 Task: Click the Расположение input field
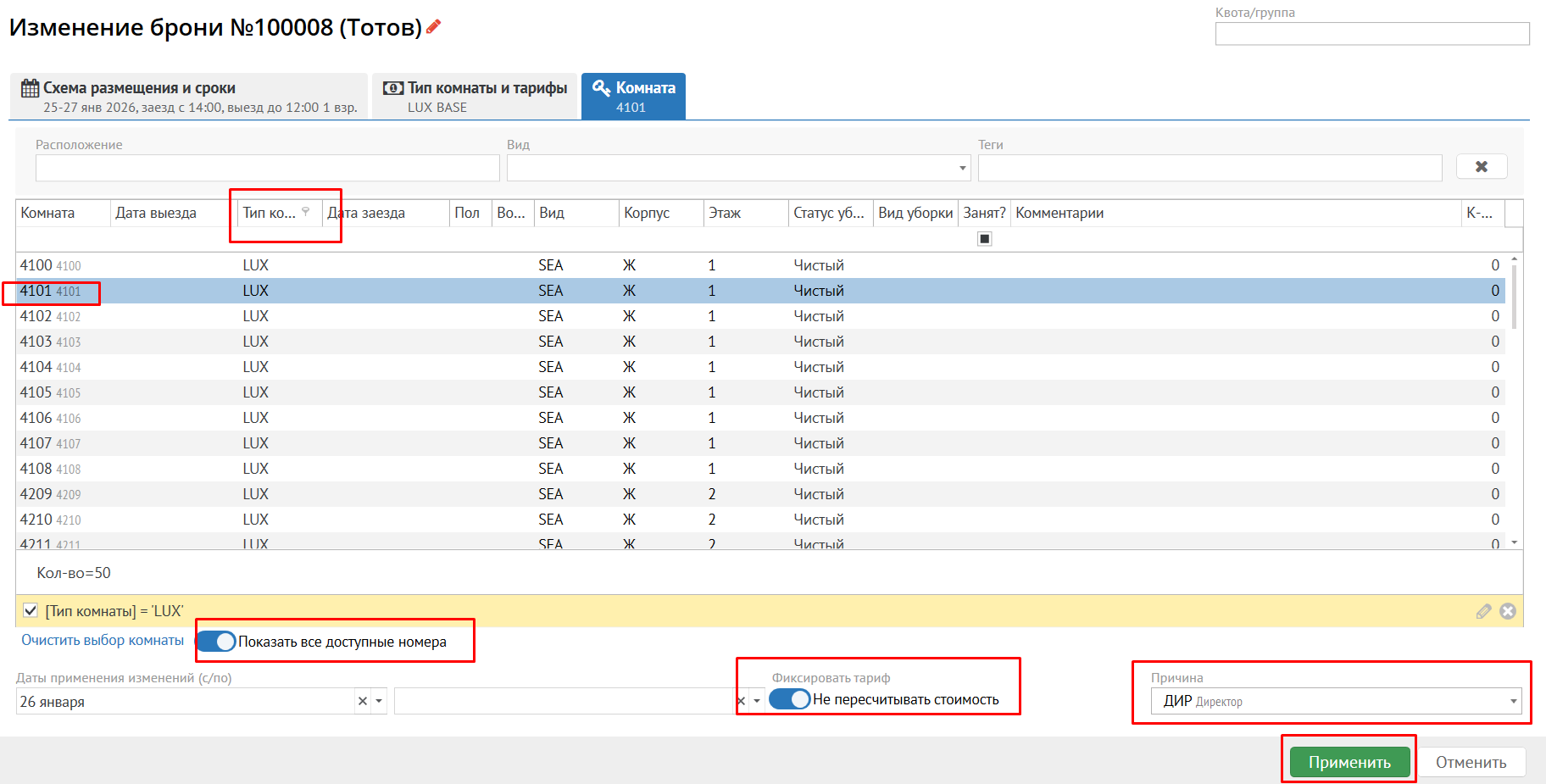pos(267,168)
